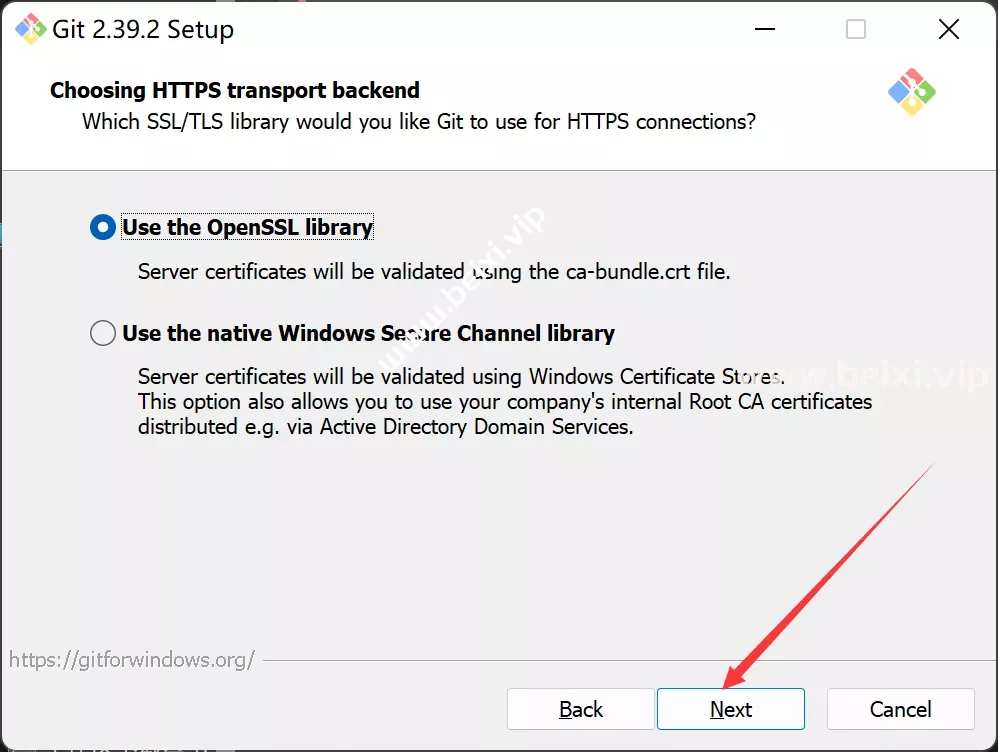Click the 'Use the OpenSSL library' label

tap(248, 227)
